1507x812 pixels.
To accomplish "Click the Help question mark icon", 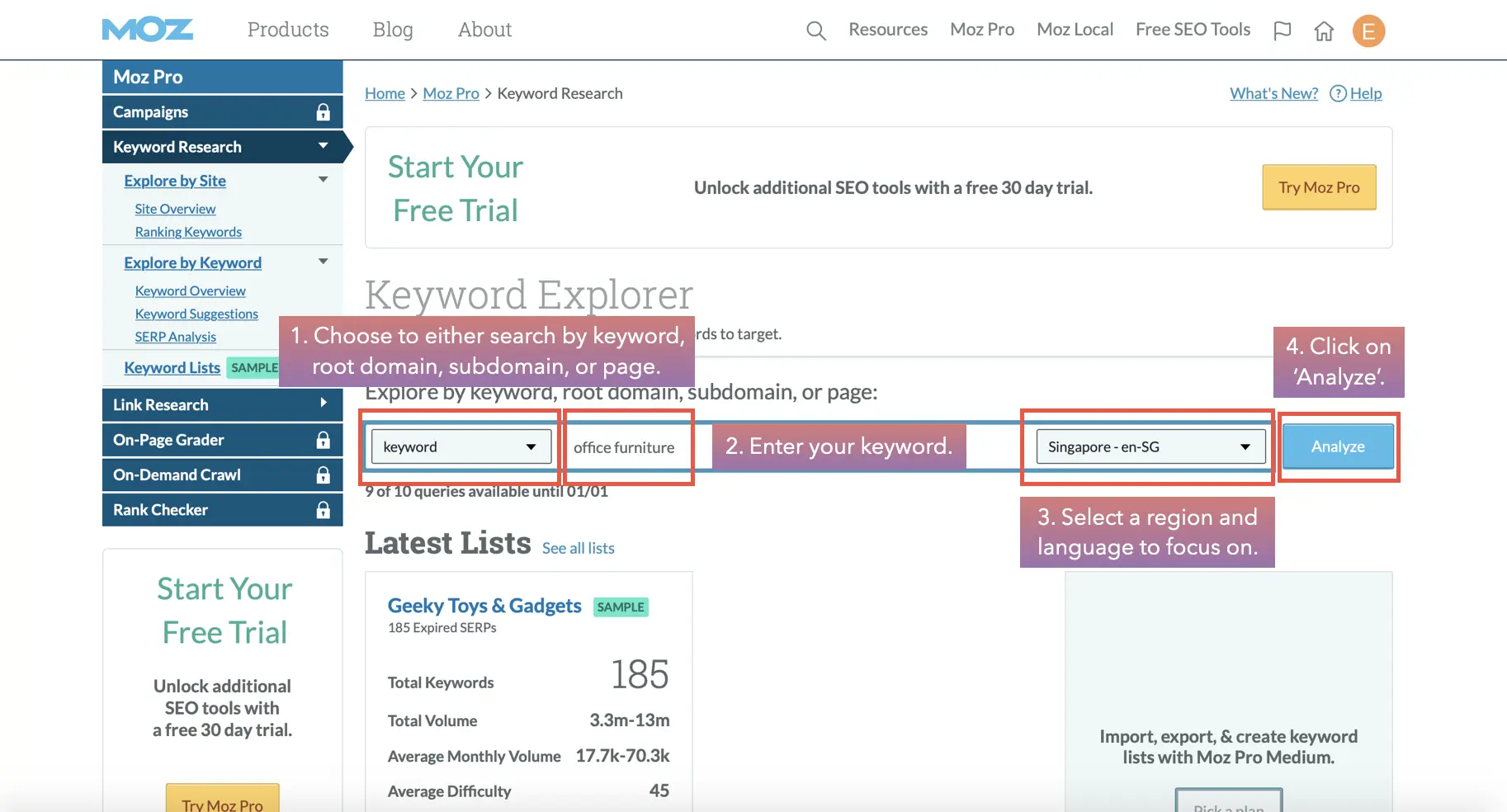I will coord(1338,93).
